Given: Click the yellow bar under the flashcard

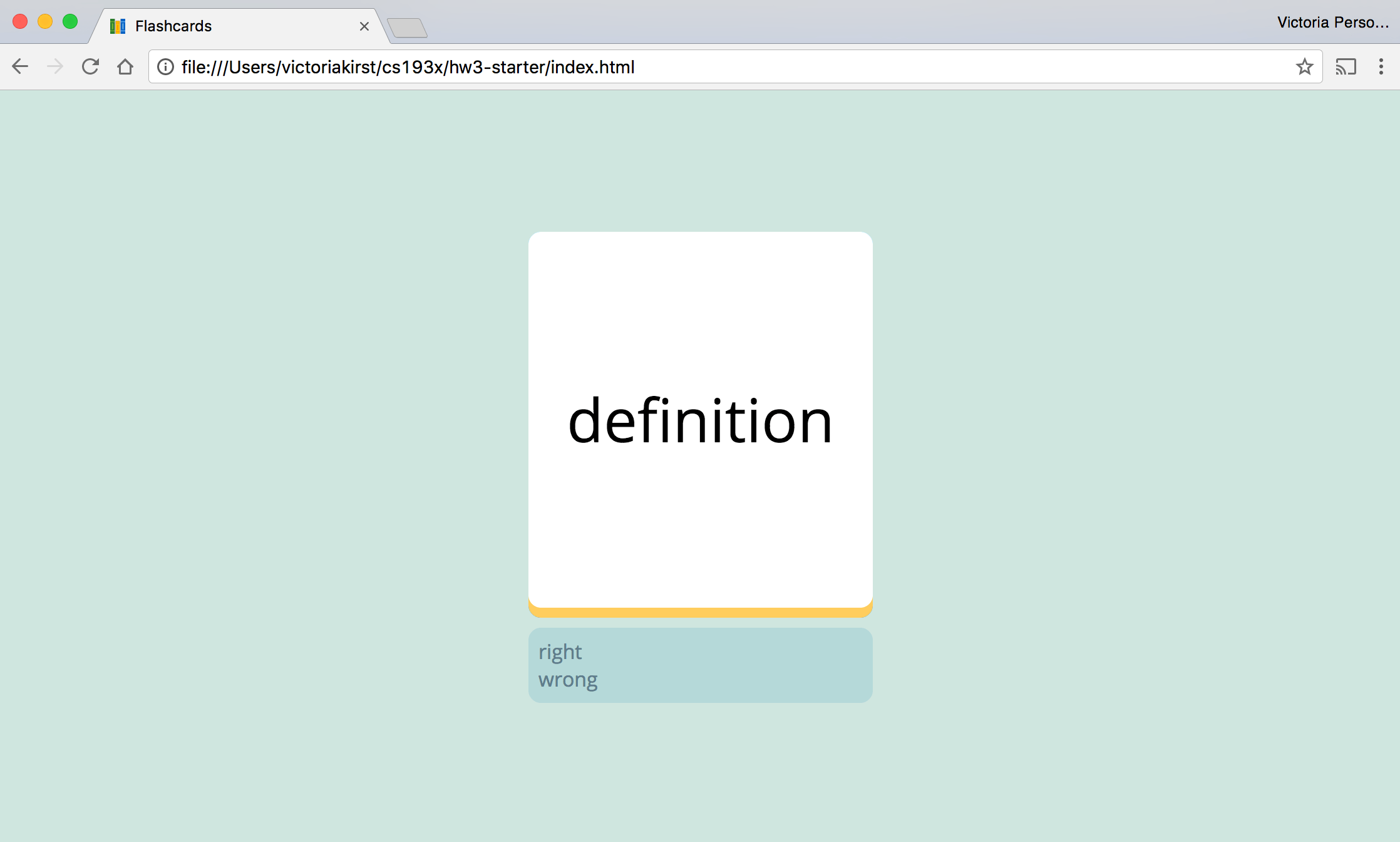Looking at the screenshot, I should coord(699,611).
